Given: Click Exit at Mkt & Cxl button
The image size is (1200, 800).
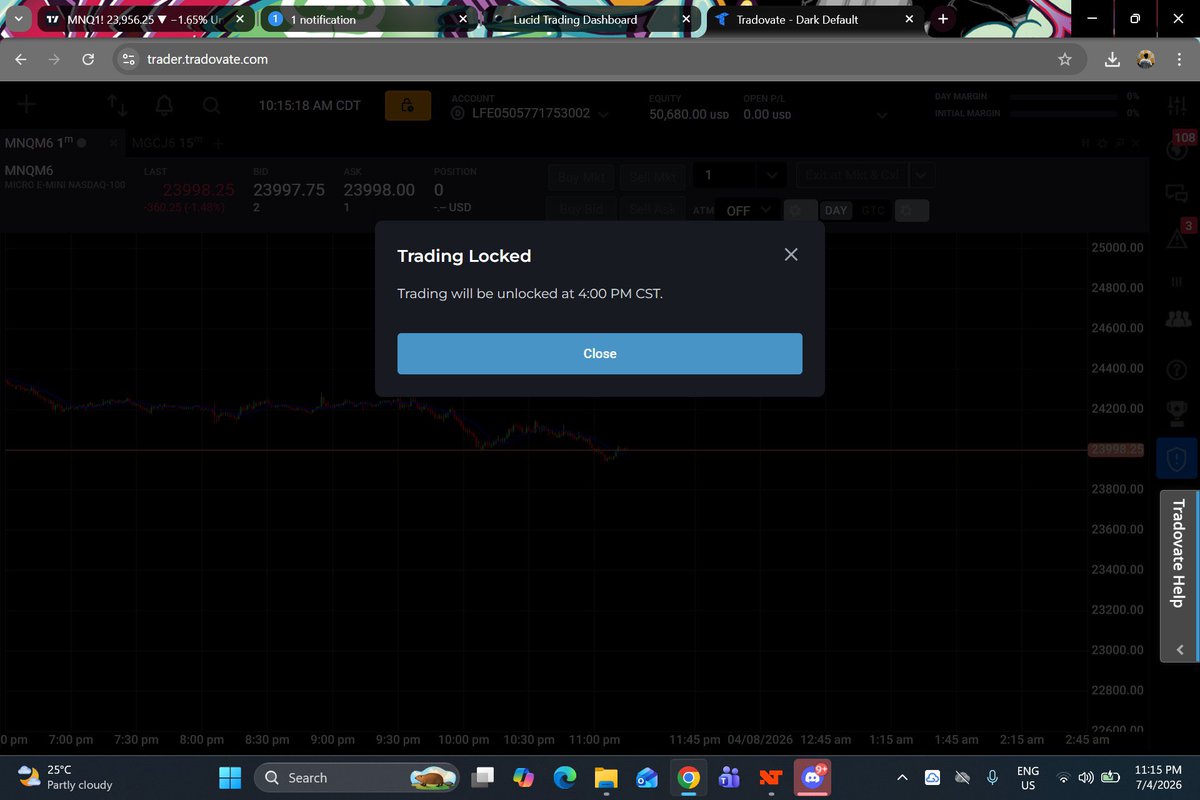Looking at the screenshot, I should 852,175.
